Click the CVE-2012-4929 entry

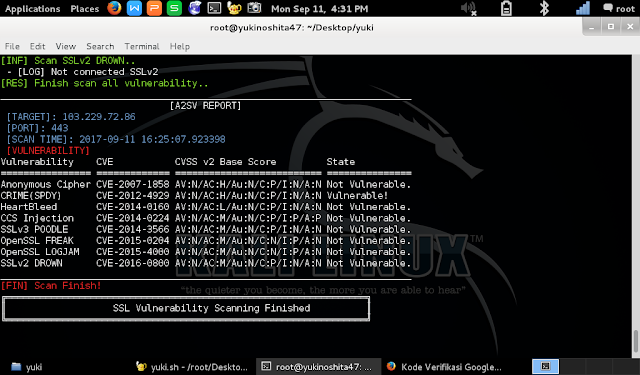(133, 195)
